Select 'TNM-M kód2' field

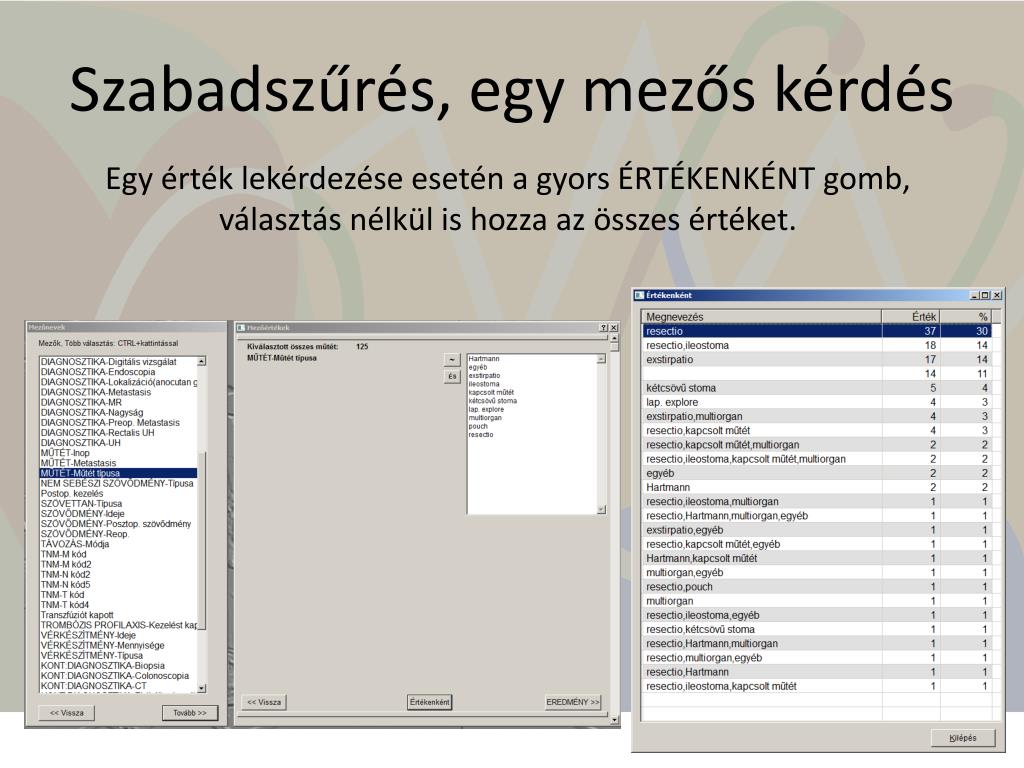118,564
